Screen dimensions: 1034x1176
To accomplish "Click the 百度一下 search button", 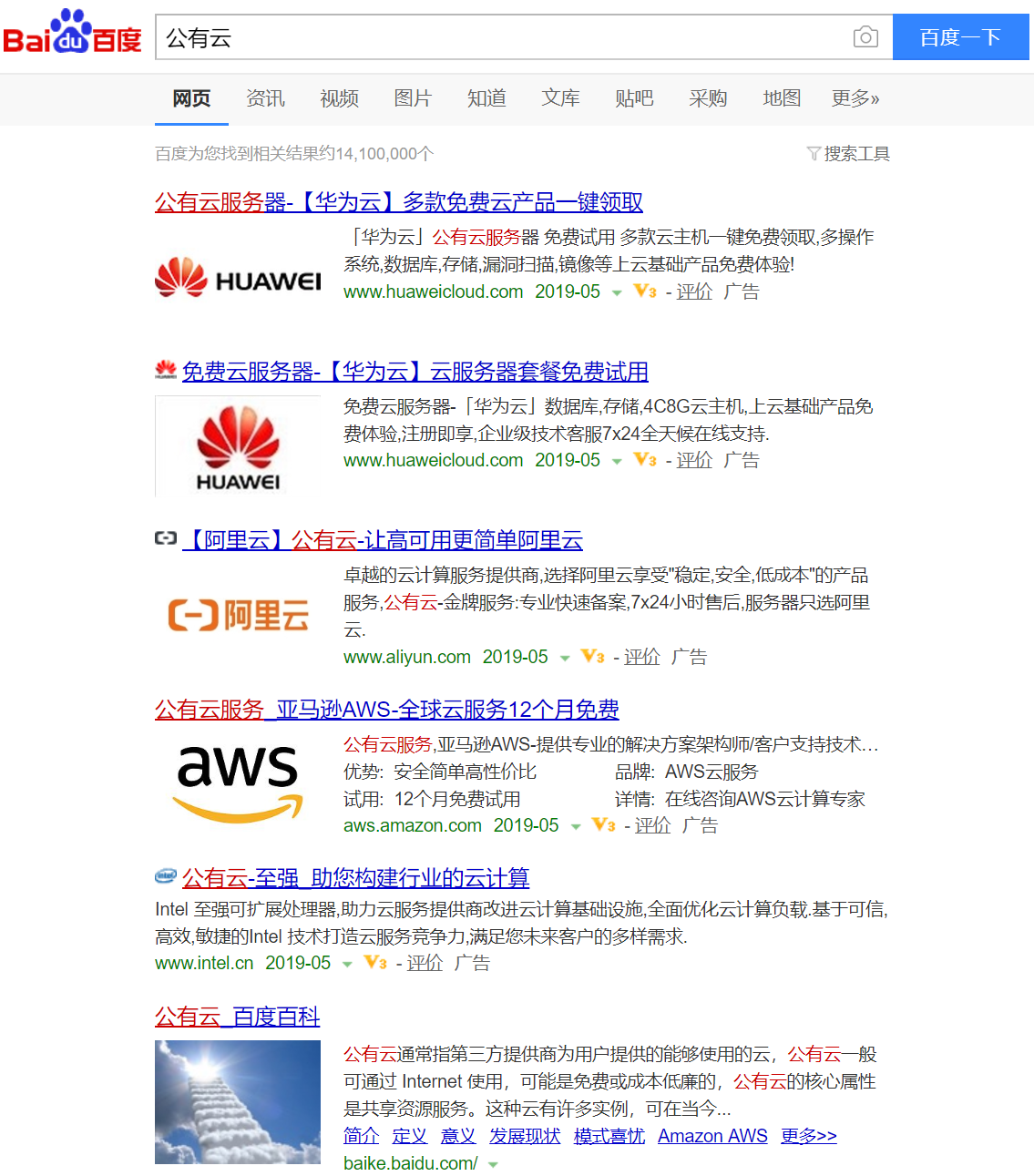I will tap(960, 37).
